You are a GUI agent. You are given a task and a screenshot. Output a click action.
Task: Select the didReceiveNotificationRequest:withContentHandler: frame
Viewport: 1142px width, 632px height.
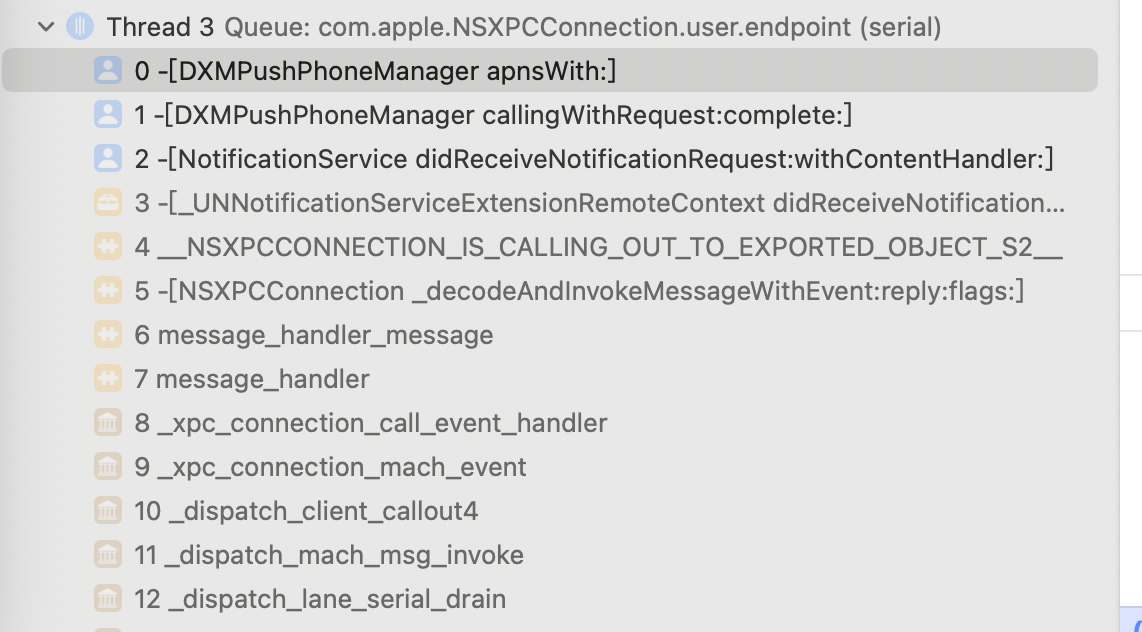594,159
